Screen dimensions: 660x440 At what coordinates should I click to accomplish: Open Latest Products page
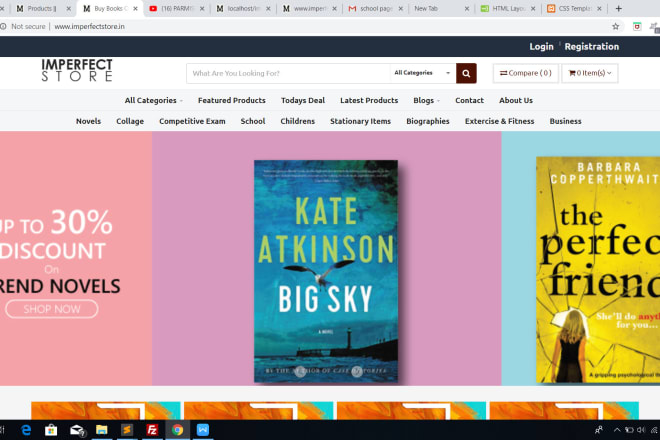click(369, 100)
